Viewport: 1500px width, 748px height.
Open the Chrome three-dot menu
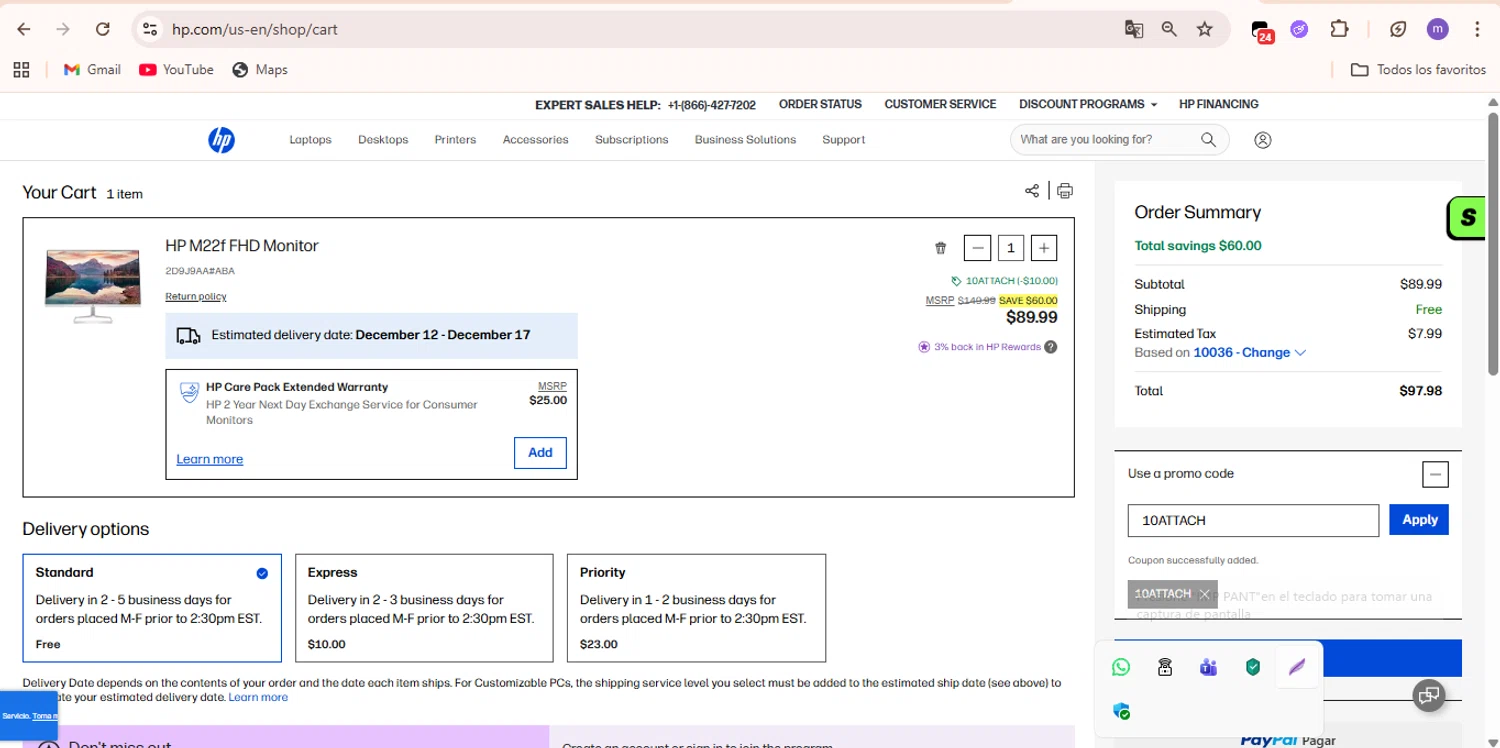[1477, 29]
